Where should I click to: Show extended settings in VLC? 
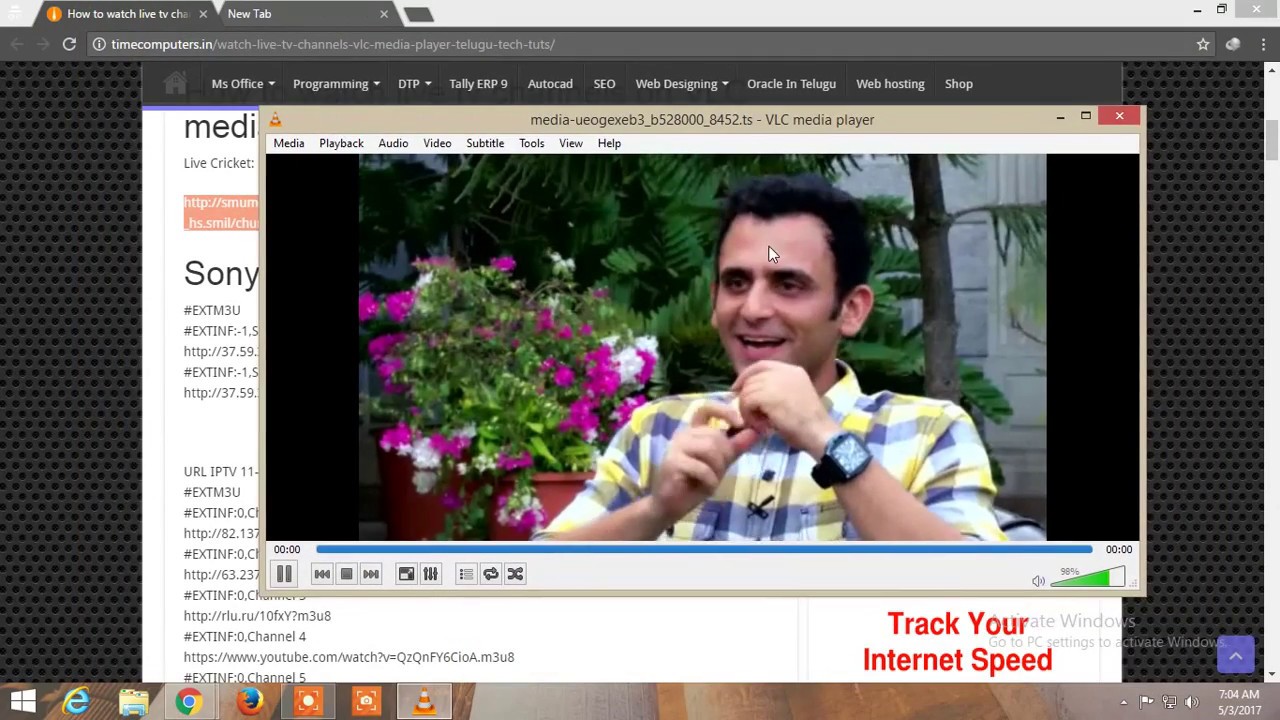coord(430,574)
